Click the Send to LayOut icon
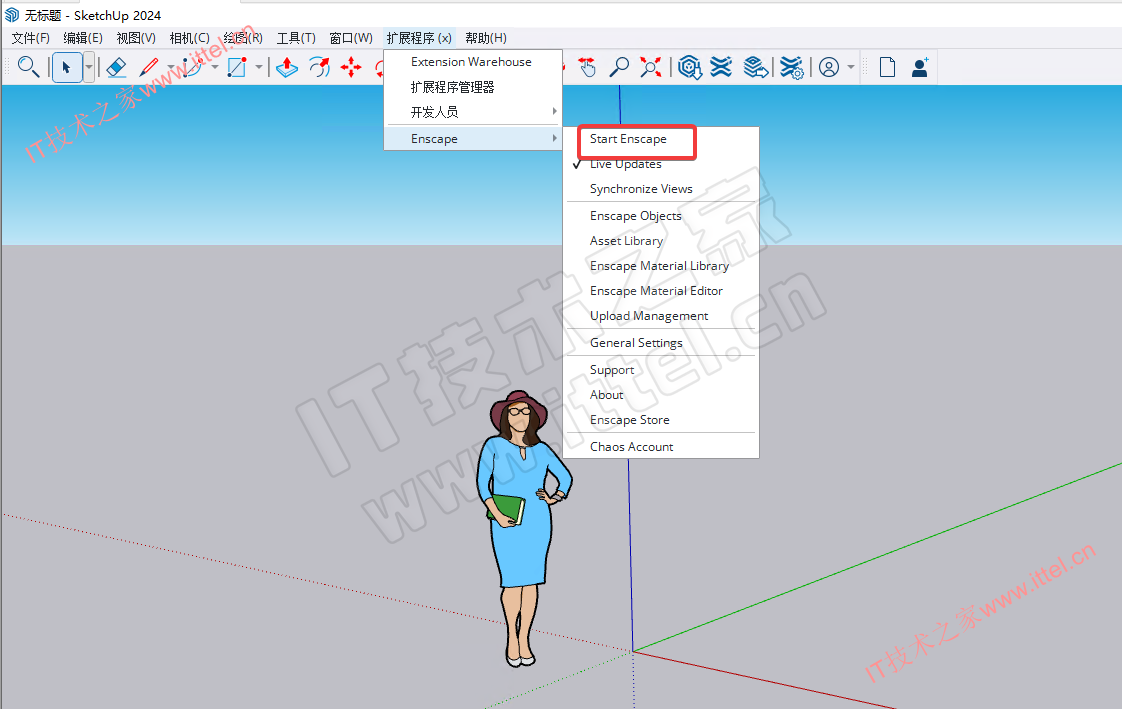The image size is (1122, 709). click(756, 67)
